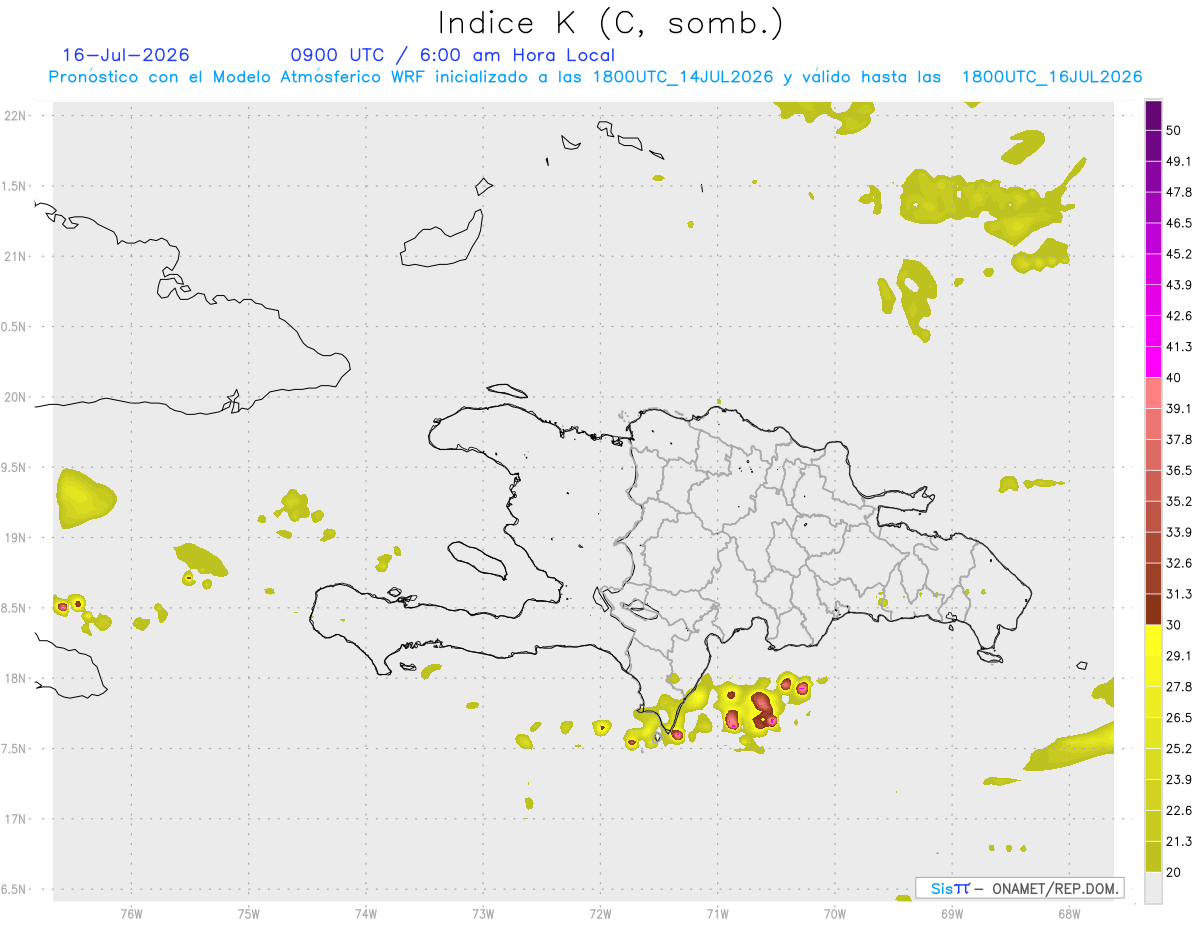Click the "30" colorbar value
The height and width of the screenshot is (927, 1200).
coord(1175,625)
